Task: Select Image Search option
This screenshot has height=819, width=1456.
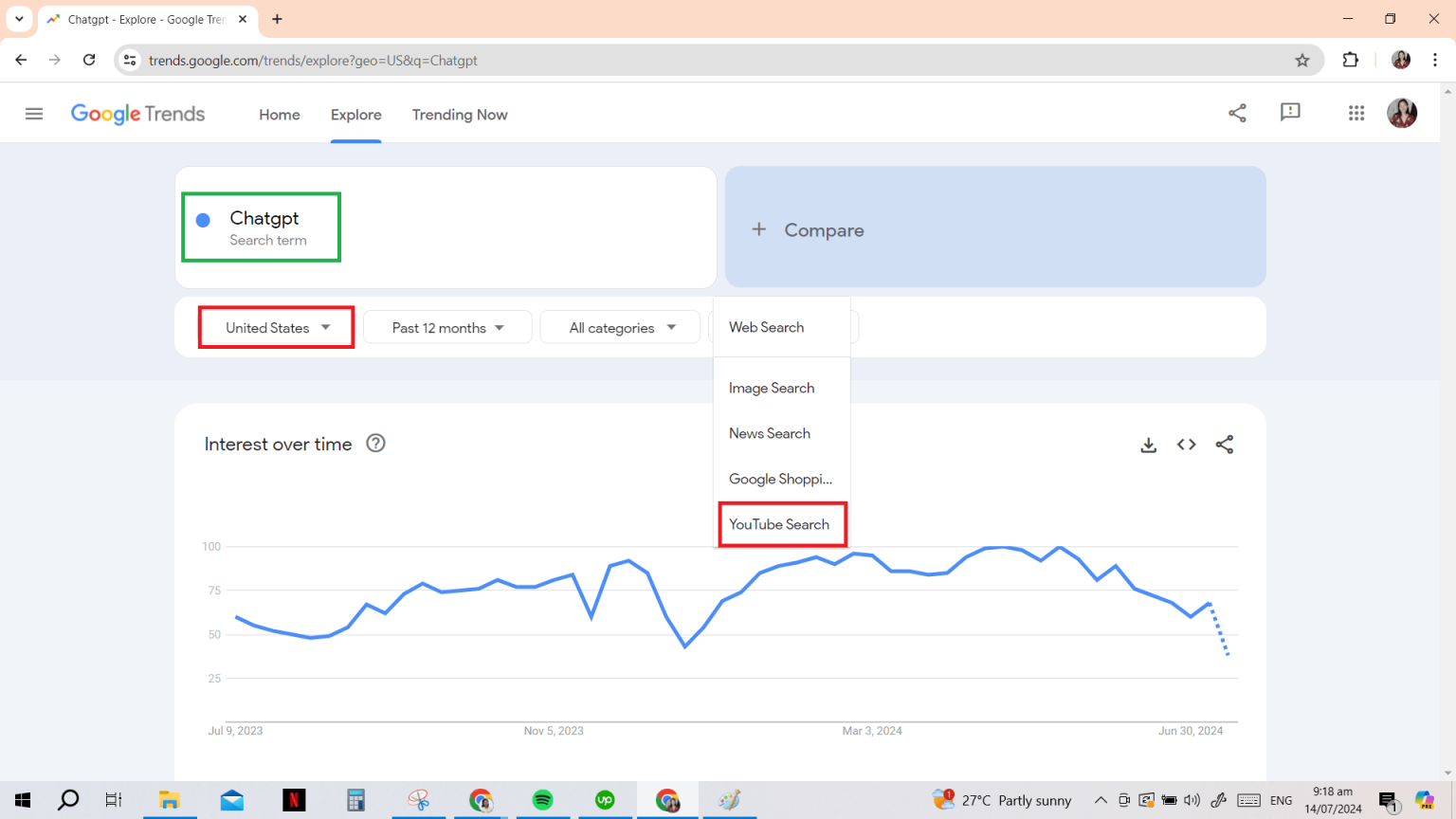Action: pyautogui.click(x=781, y=388)
